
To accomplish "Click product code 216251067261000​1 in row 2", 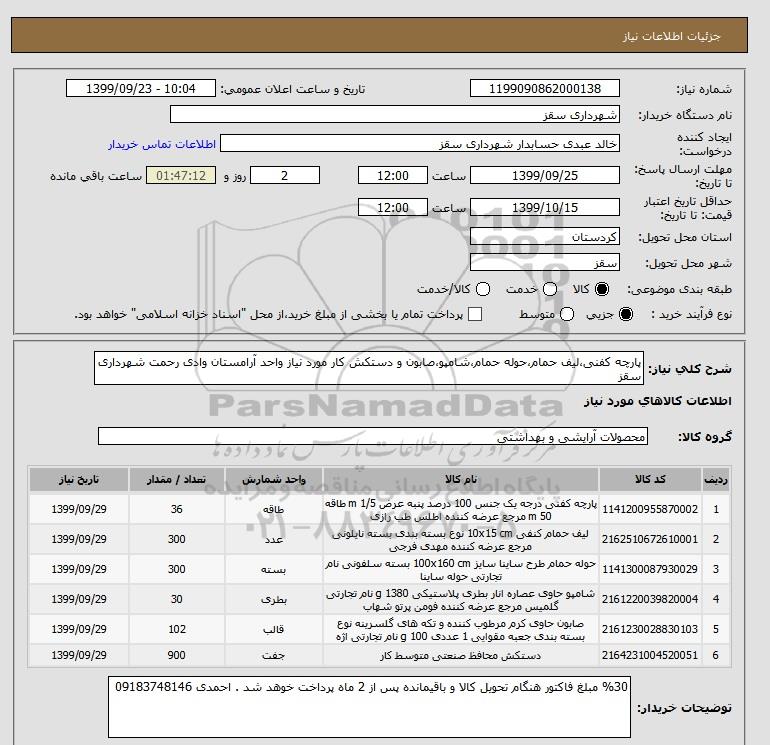I will tap(650, 539).
